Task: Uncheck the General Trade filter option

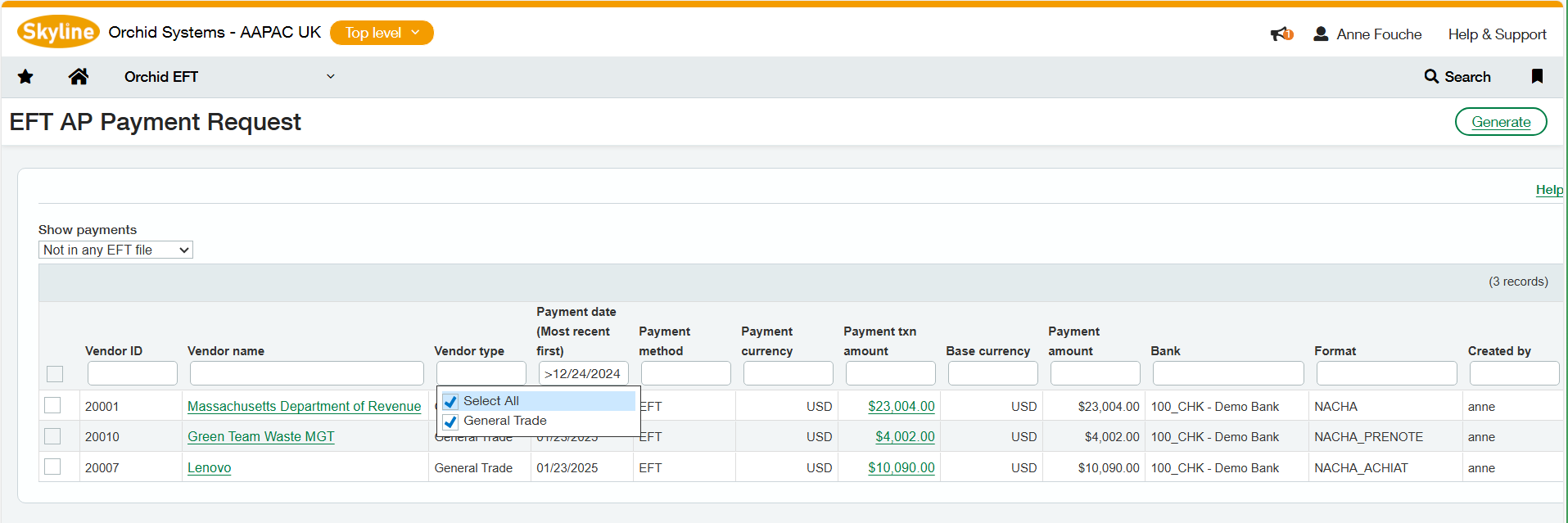Action: pyautogui.click(x=450, y=422)
